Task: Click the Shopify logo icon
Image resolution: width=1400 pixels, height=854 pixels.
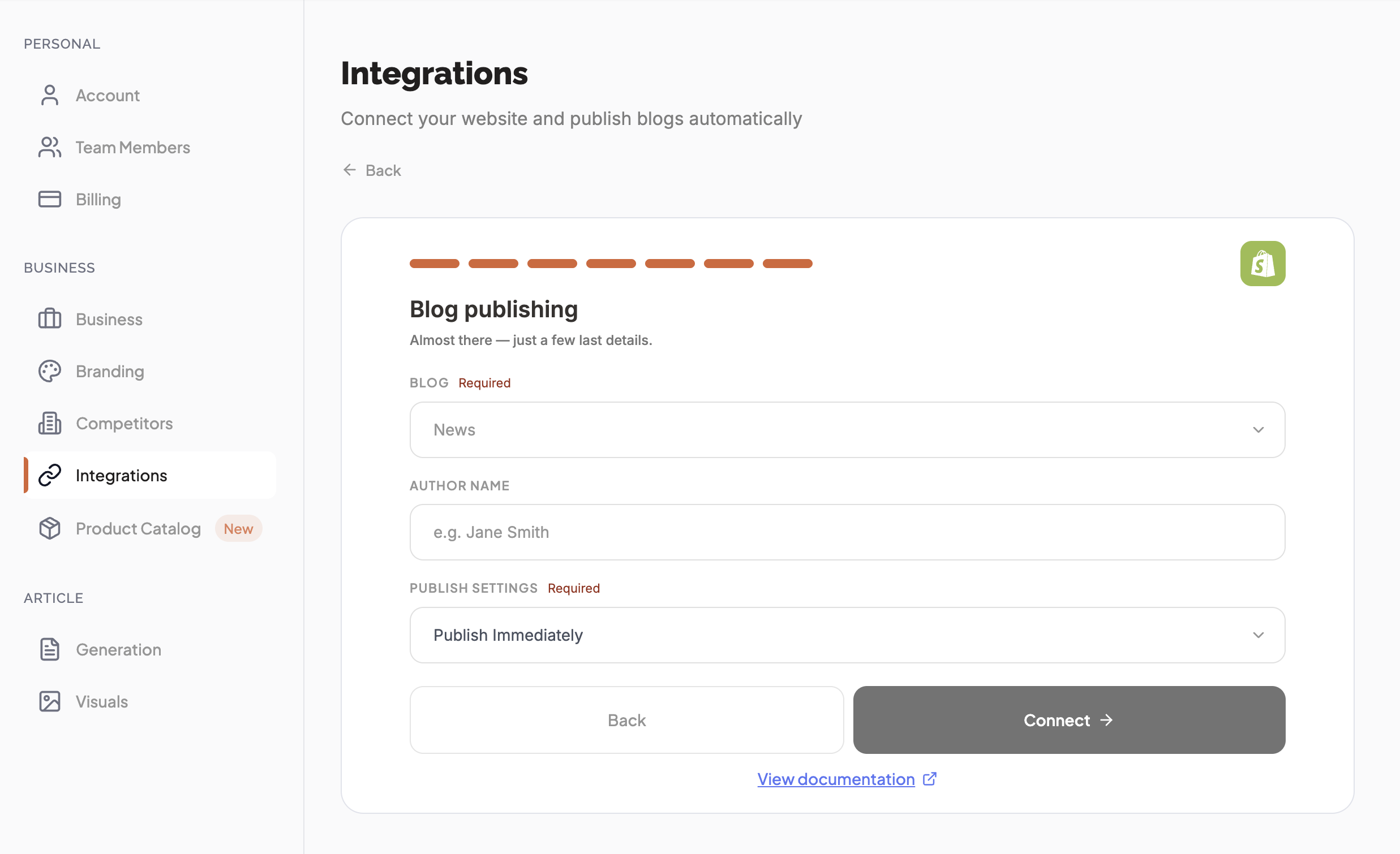Action: pyautogui.click(x=1262, y=264)
